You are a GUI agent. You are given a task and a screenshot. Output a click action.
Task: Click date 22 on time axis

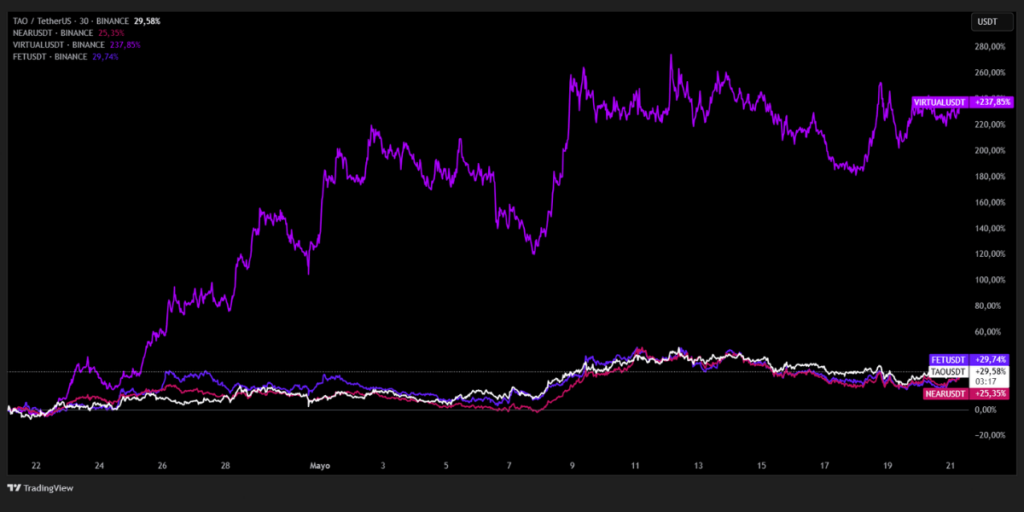click(36, 466)
